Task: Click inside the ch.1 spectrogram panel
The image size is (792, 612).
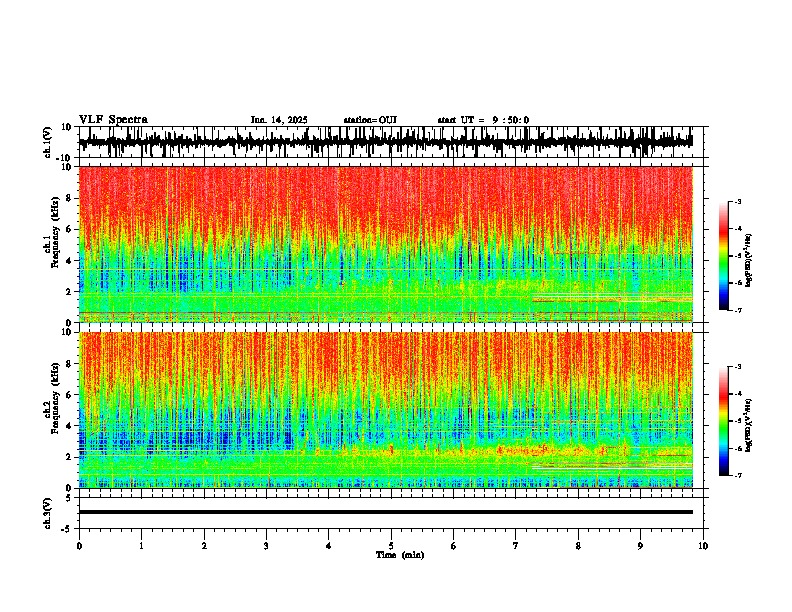Action: [385, 244]
